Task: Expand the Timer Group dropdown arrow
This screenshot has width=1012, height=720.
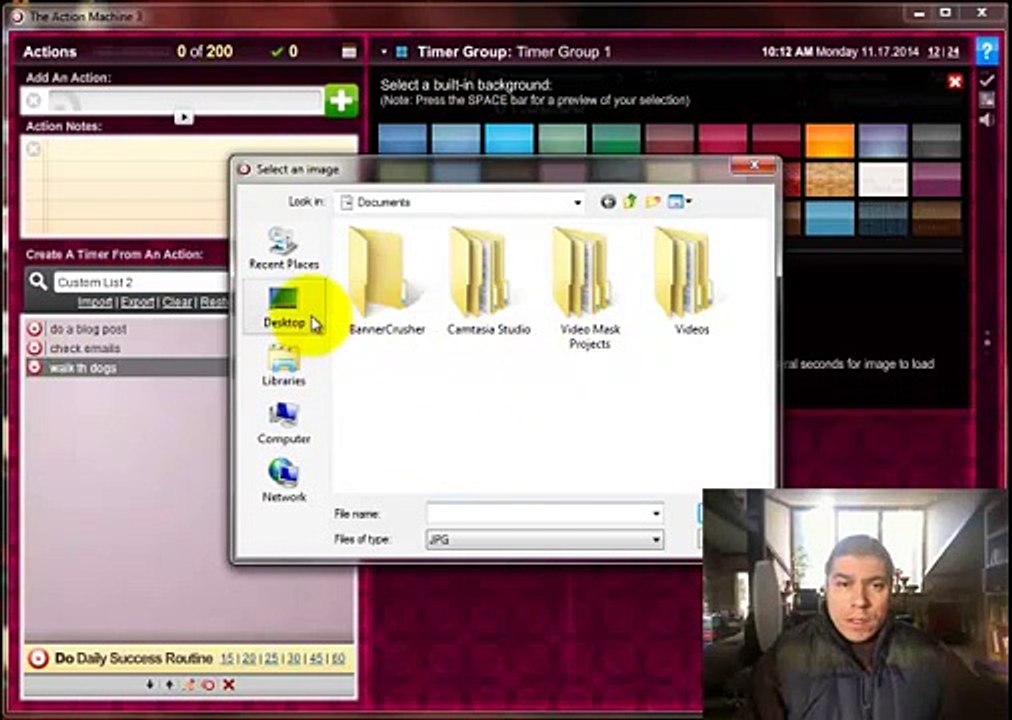Action: (384, 52)
